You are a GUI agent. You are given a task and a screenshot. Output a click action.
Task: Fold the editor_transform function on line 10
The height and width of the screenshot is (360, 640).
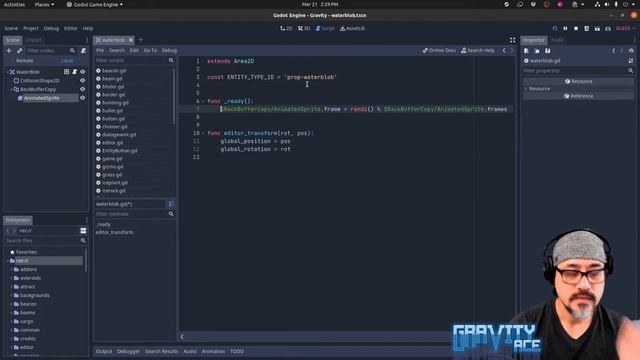pyautogui.click(x=203, y=133)
